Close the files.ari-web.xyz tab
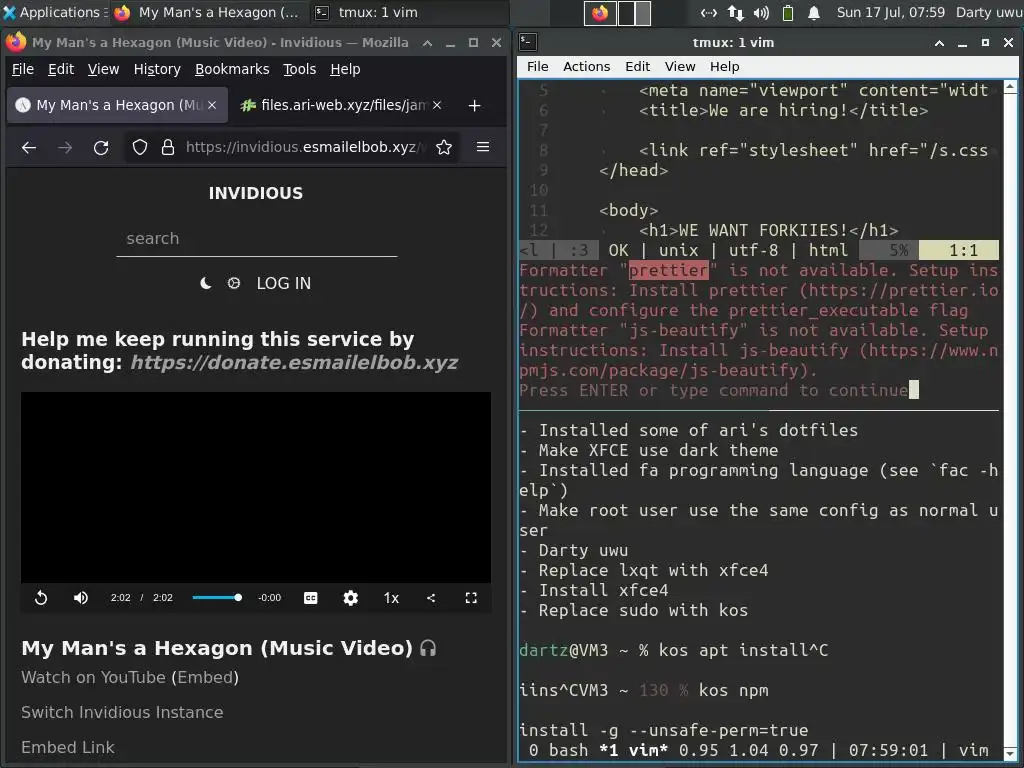This screenshot has width=1024, height=768. point(437,105)
